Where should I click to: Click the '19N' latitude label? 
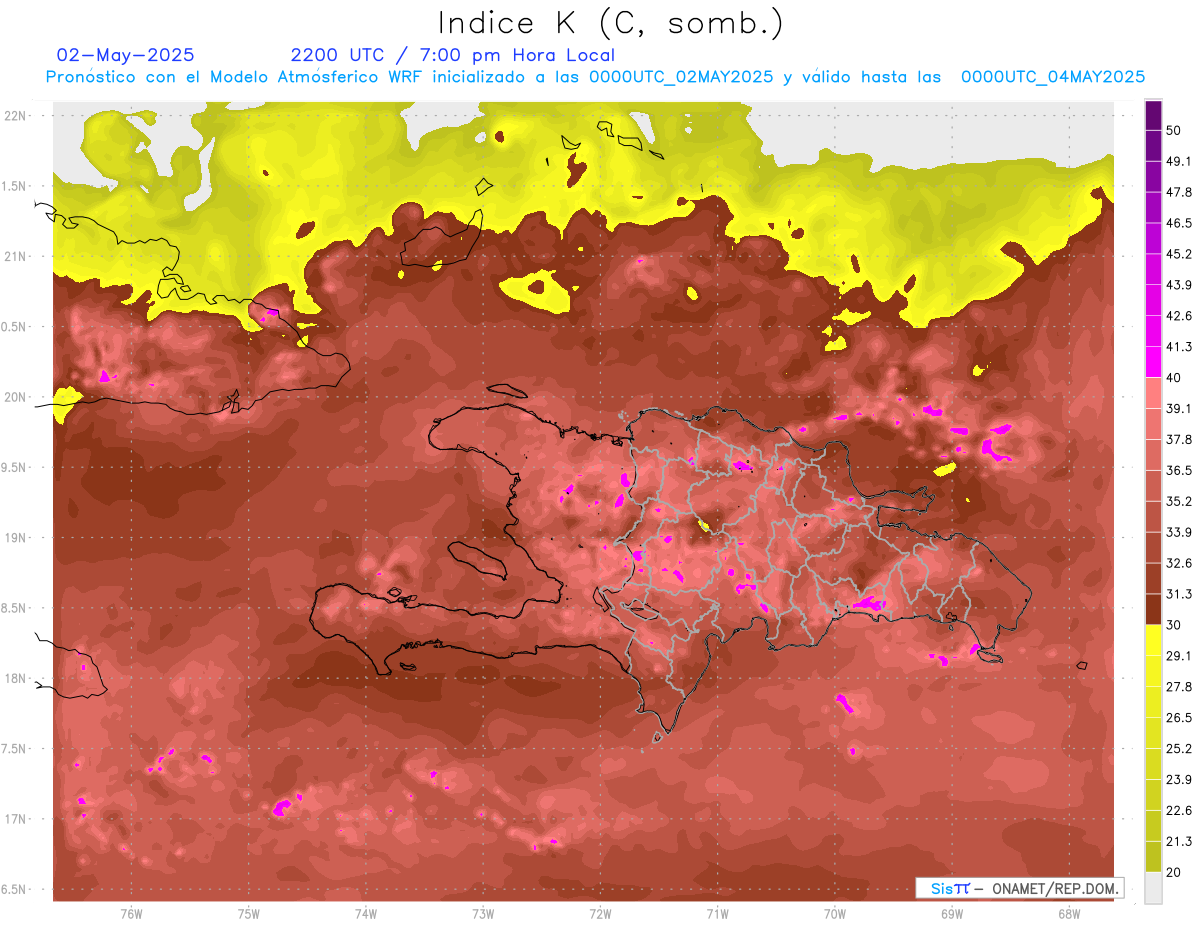pyautogui.click(x=16, y=538)
